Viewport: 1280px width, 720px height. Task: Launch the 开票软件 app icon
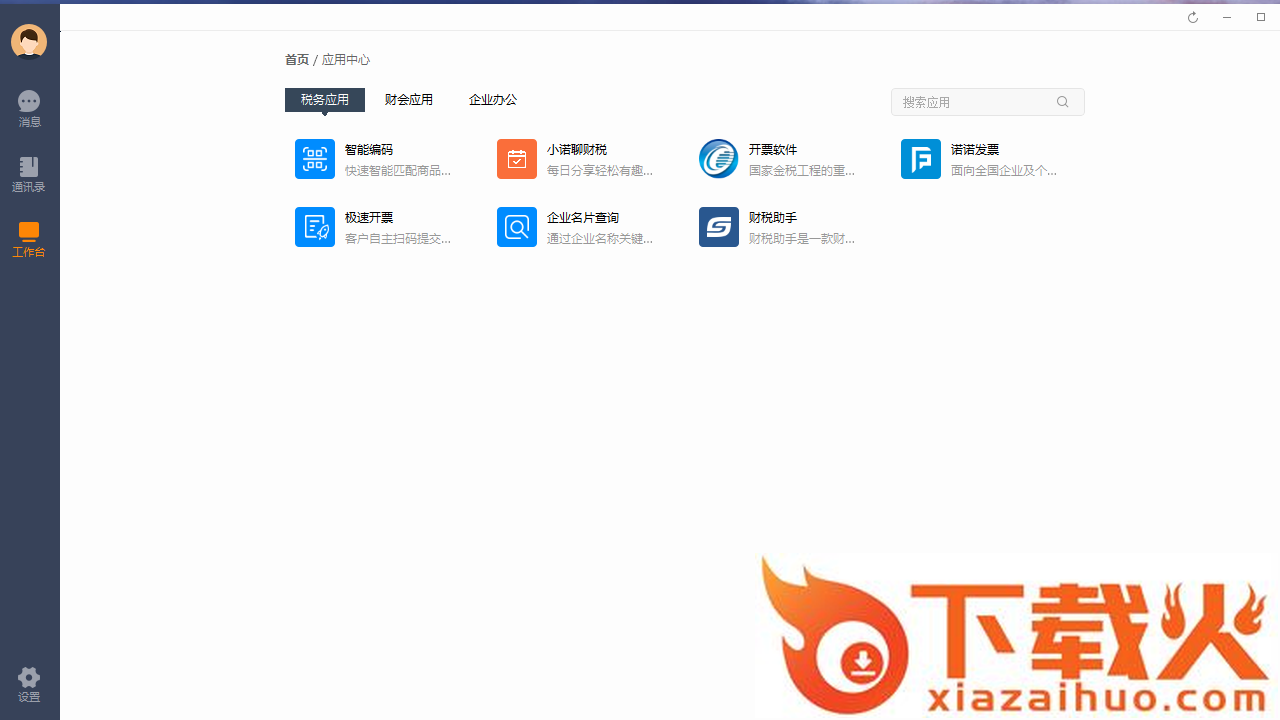pos(719,159)
